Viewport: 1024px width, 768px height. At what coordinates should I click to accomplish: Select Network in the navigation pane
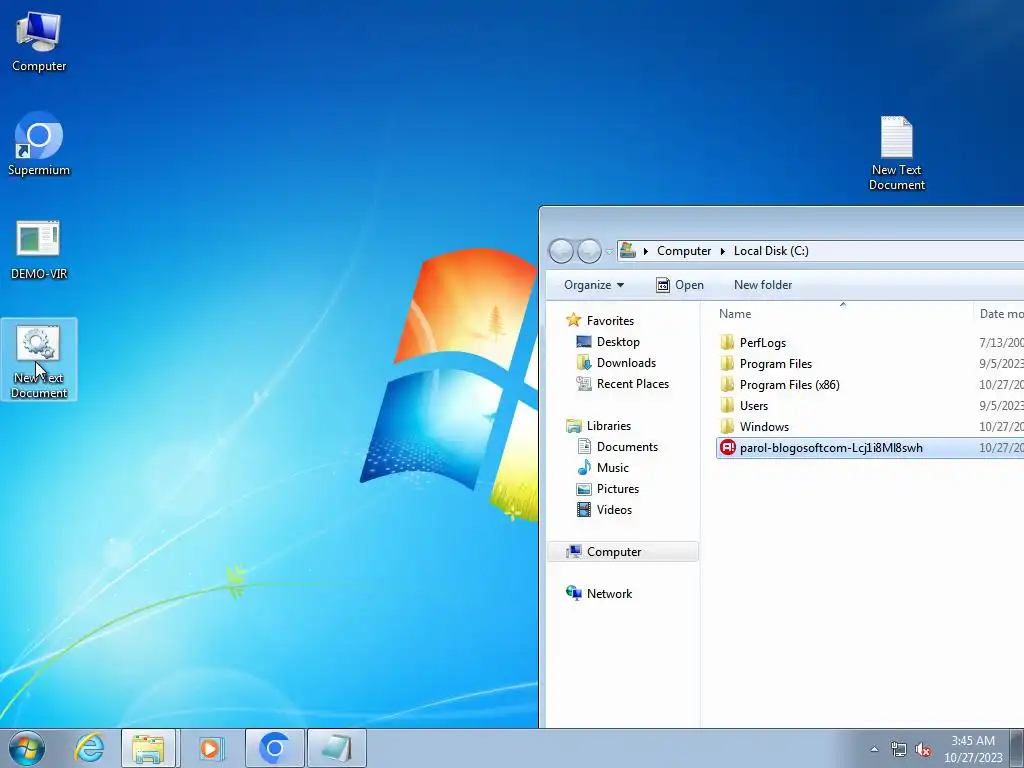tap(609, 594)
